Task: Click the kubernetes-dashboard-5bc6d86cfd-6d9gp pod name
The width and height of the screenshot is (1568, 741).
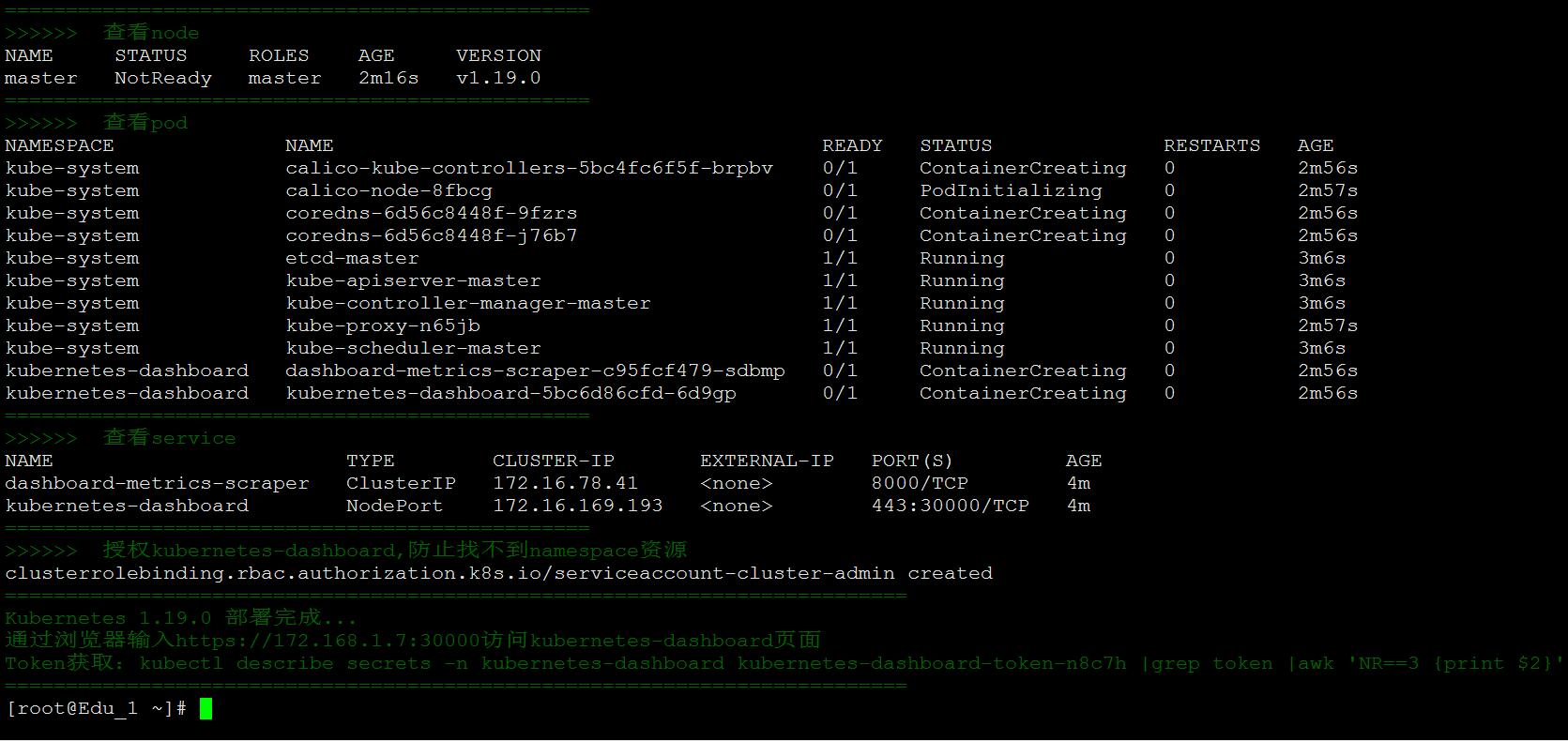Action: [510, 393]
